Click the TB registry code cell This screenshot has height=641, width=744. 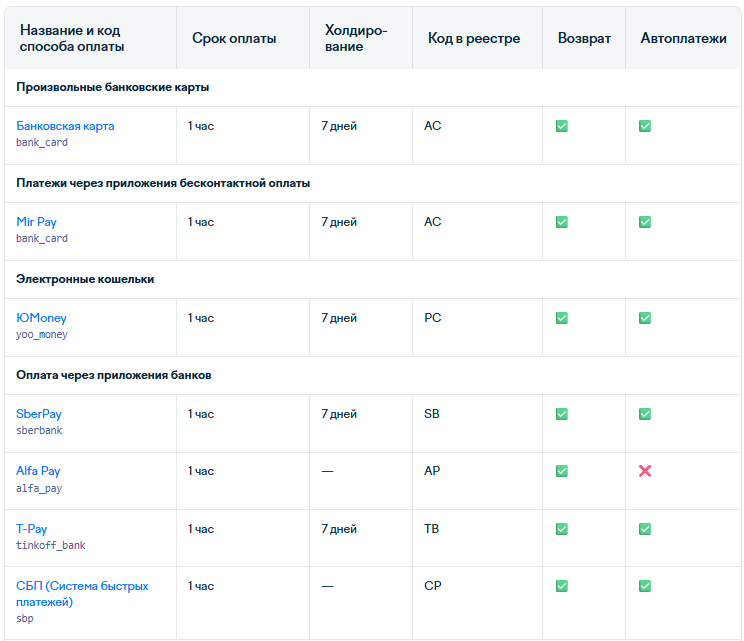point(432,529)
